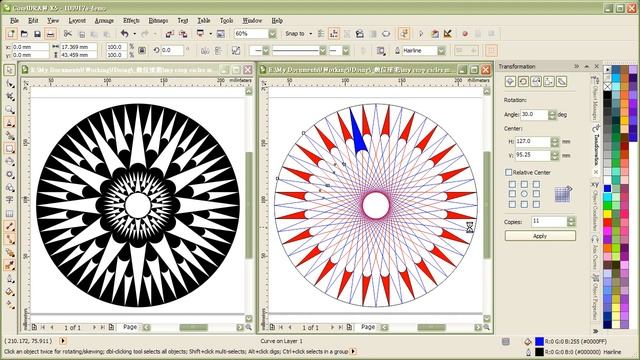Open the Fill bucket tool flyout

coord(10,292)
